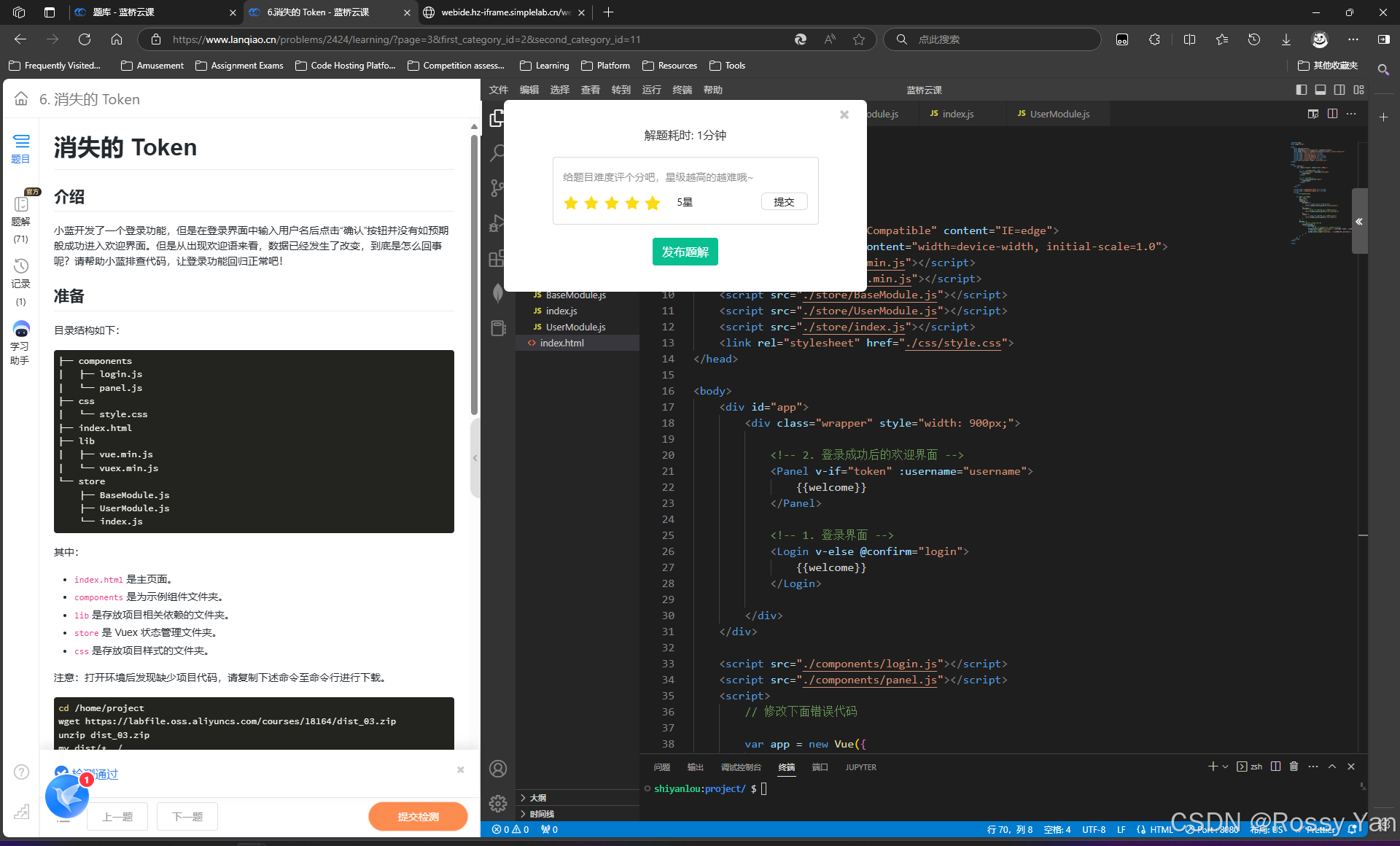
Task: Open the Source Control view
Action: click(x=498, y=188)
